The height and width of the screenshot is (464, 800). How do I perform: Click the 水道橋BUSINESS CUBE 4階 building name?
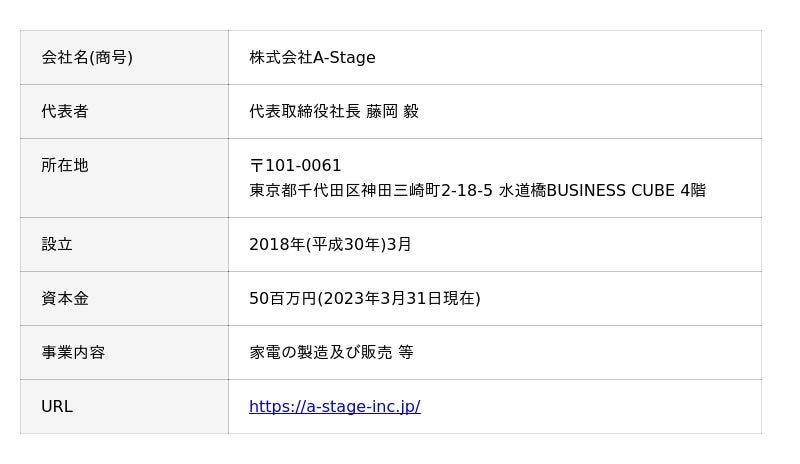[x=602, y=190]
